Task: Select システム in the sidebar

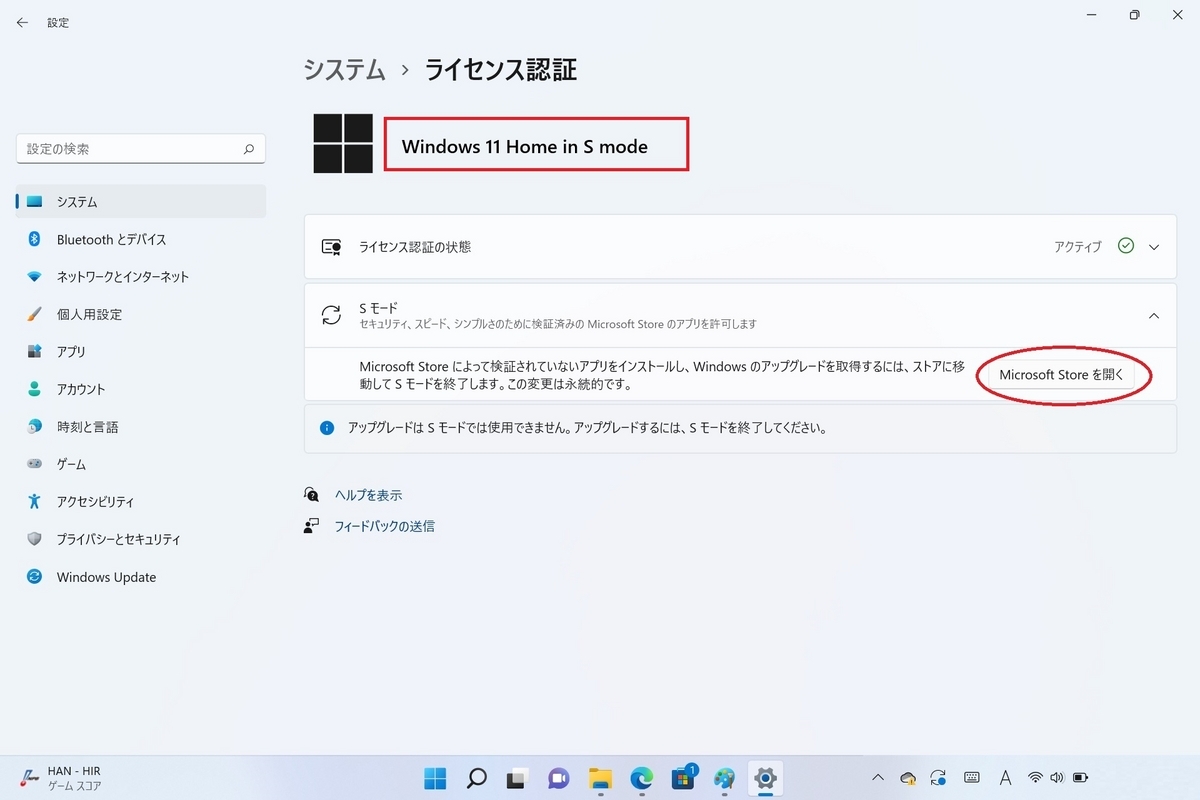Action: coord(141,201)
